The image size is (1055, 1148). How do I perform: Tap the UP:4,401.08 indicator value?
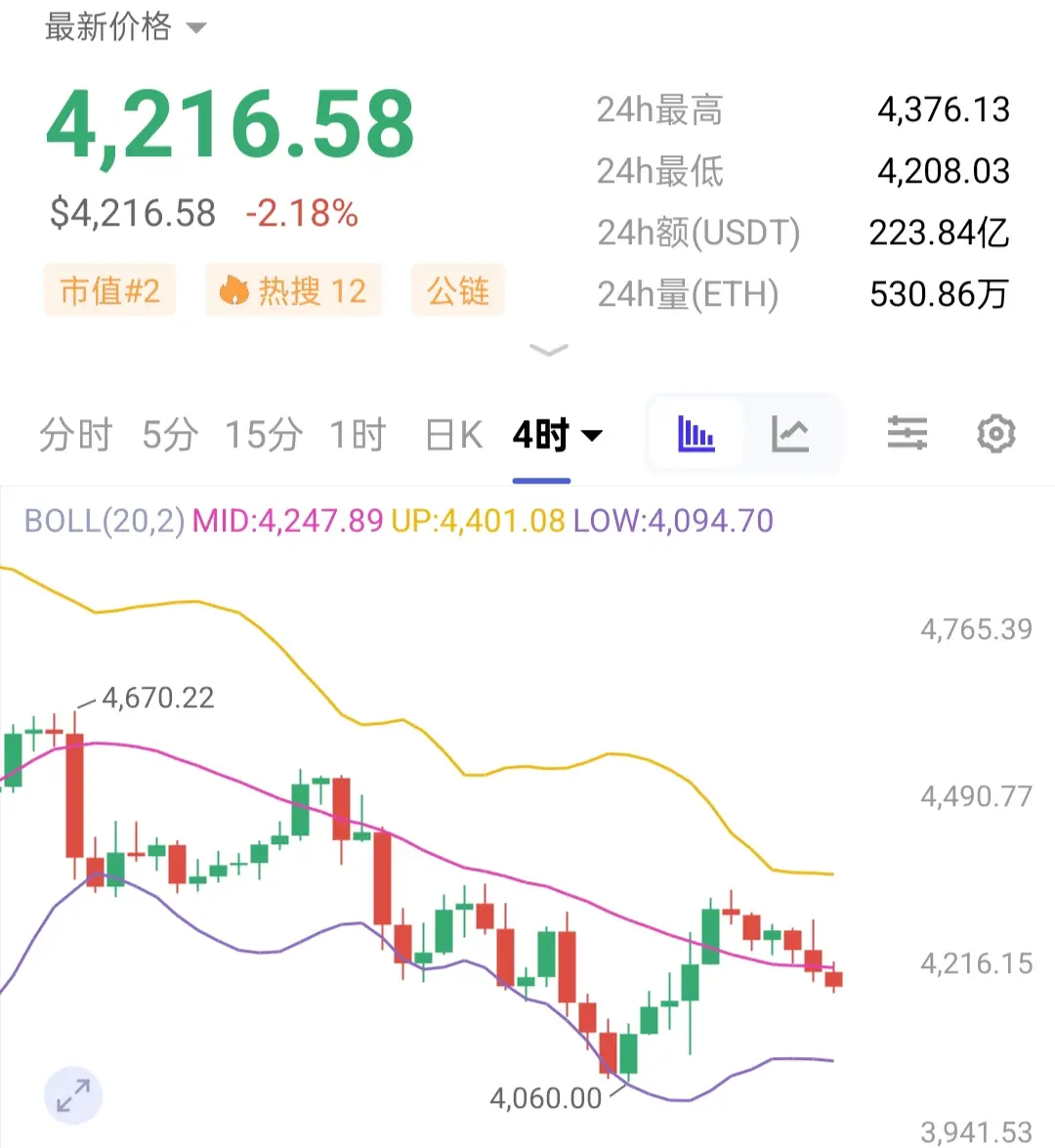[x=478, y=522]
